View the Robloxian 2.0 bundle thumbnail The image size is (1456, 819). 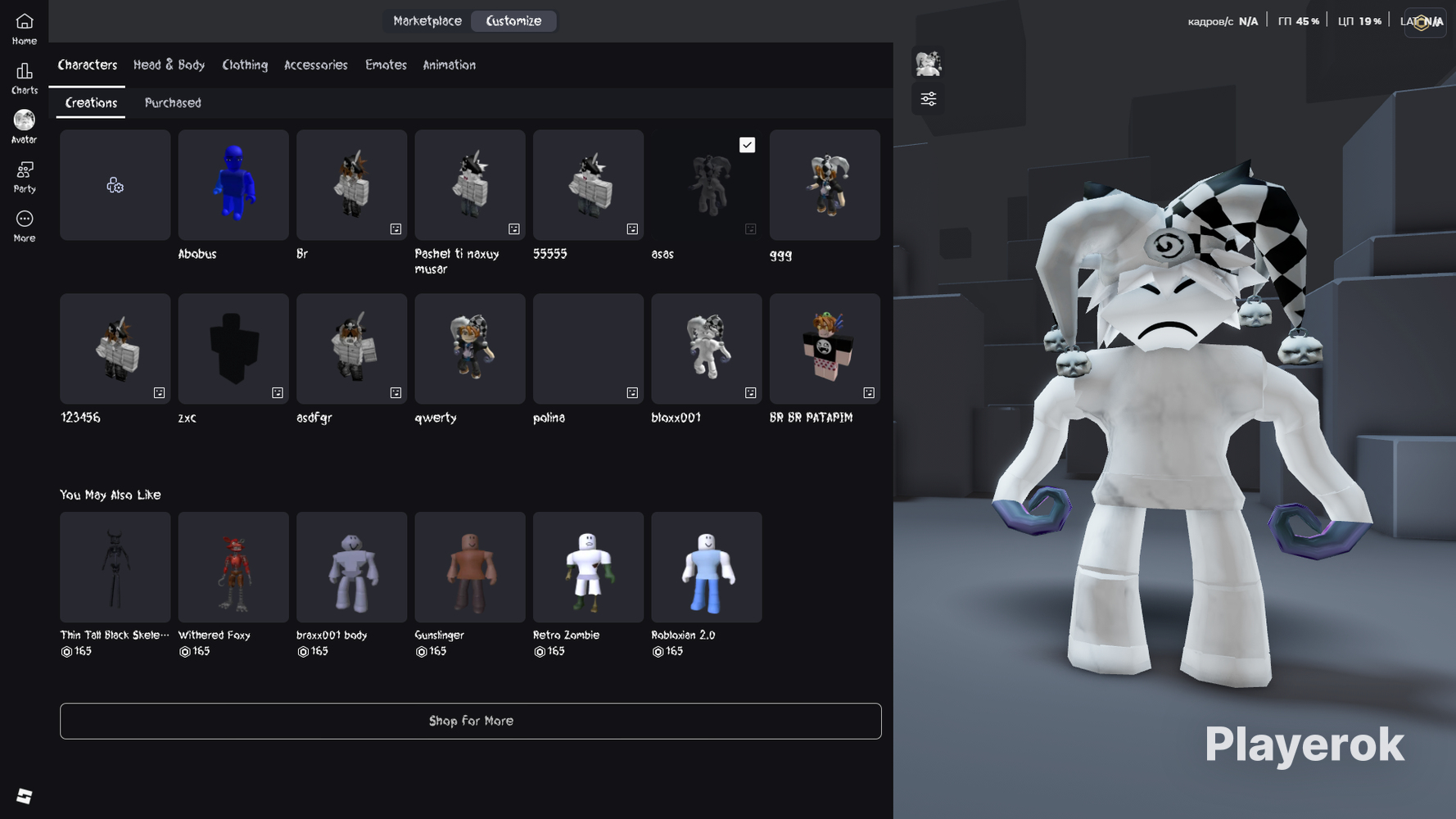(x=707, y=568)
